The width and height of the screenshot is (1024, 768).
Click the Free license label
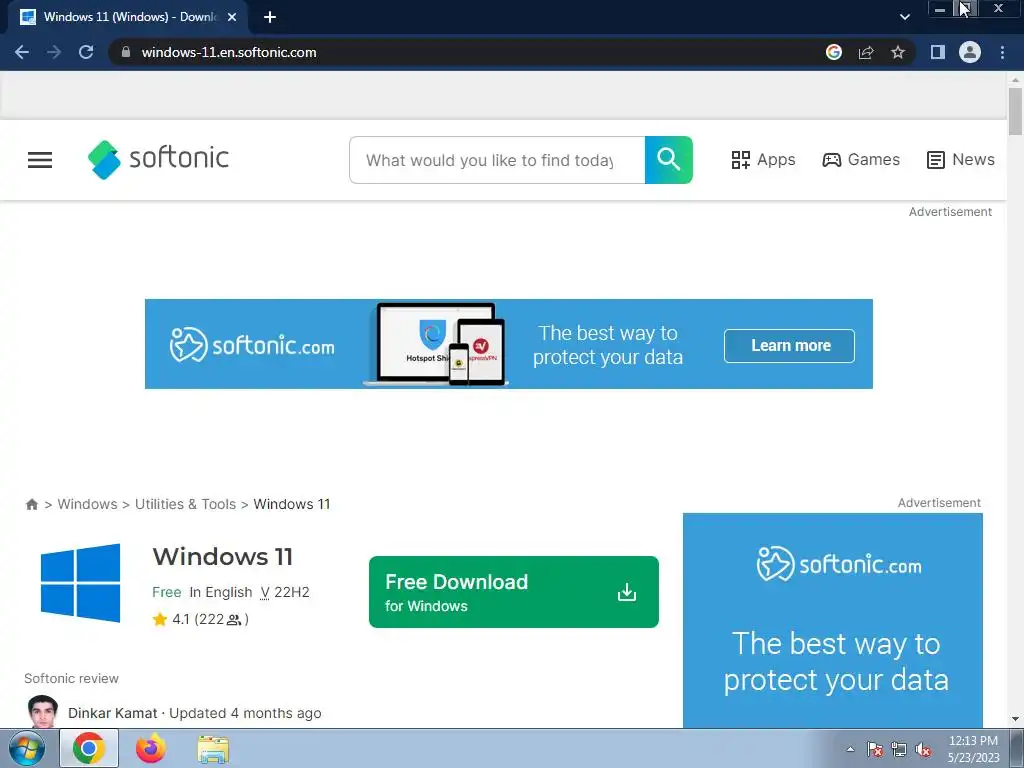(167, 592)
